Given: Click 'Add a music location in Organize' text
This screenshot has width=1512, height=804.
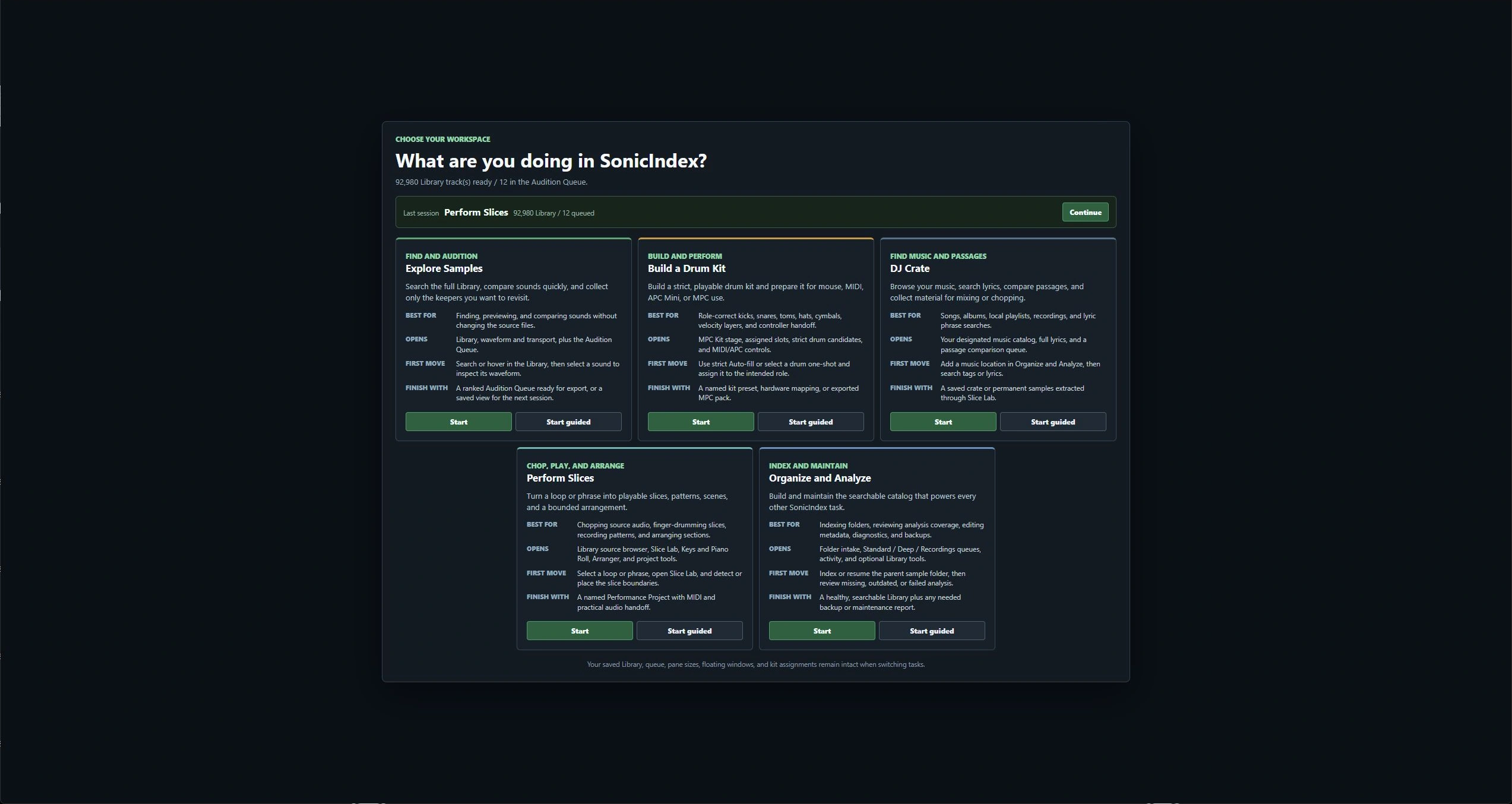Looking at the screenshot, I should click(x=1020, y=369).
